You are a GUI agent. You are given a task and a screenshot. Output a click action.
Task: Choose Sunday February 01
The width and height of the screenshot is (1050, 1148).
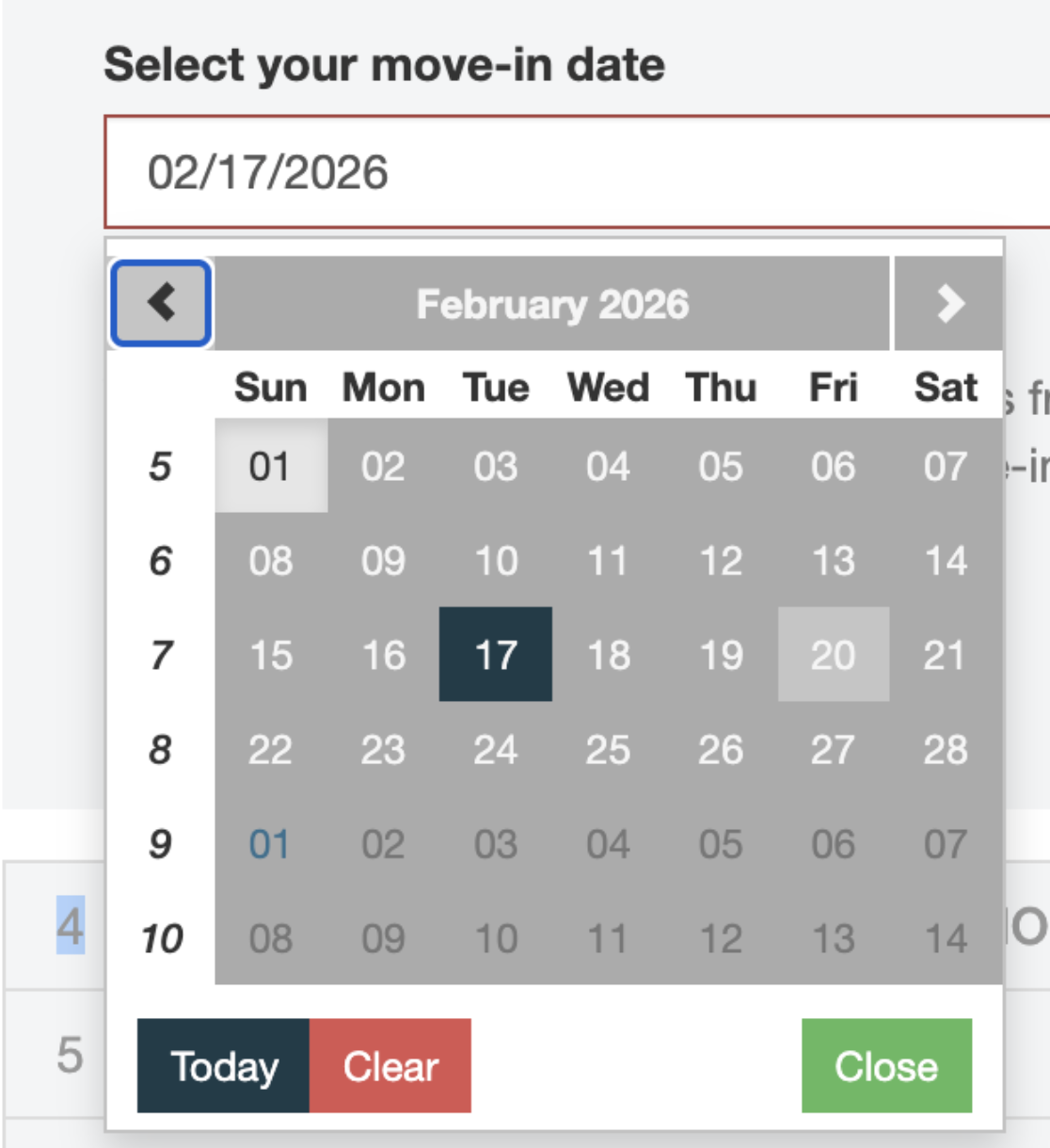click(270, 467)
